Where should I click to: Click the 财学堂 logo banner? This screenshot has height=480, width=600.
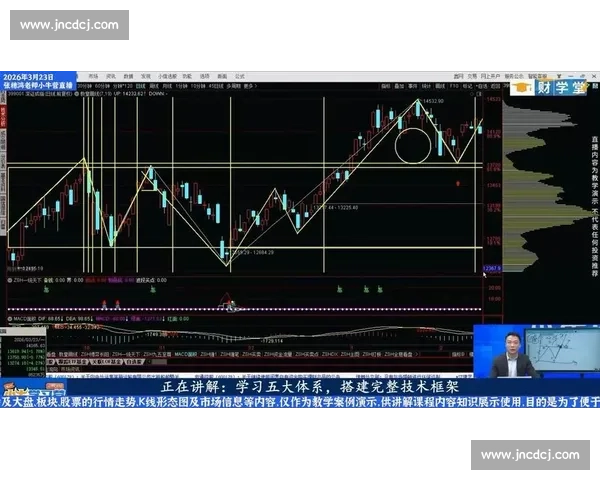pyautogui.click(x=549, y=88)
